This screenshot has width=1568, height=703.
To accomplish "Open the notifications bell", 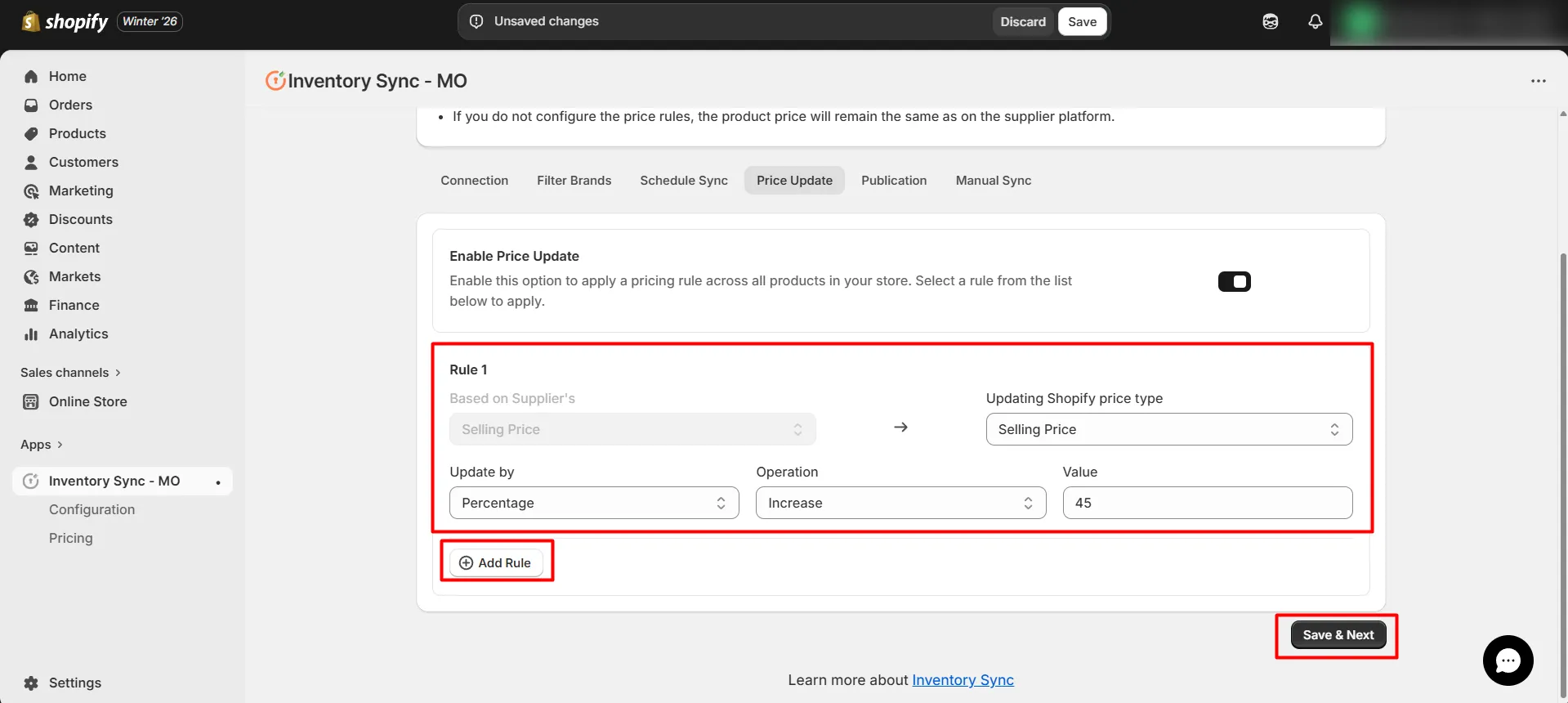I will tap(1315, 21).
